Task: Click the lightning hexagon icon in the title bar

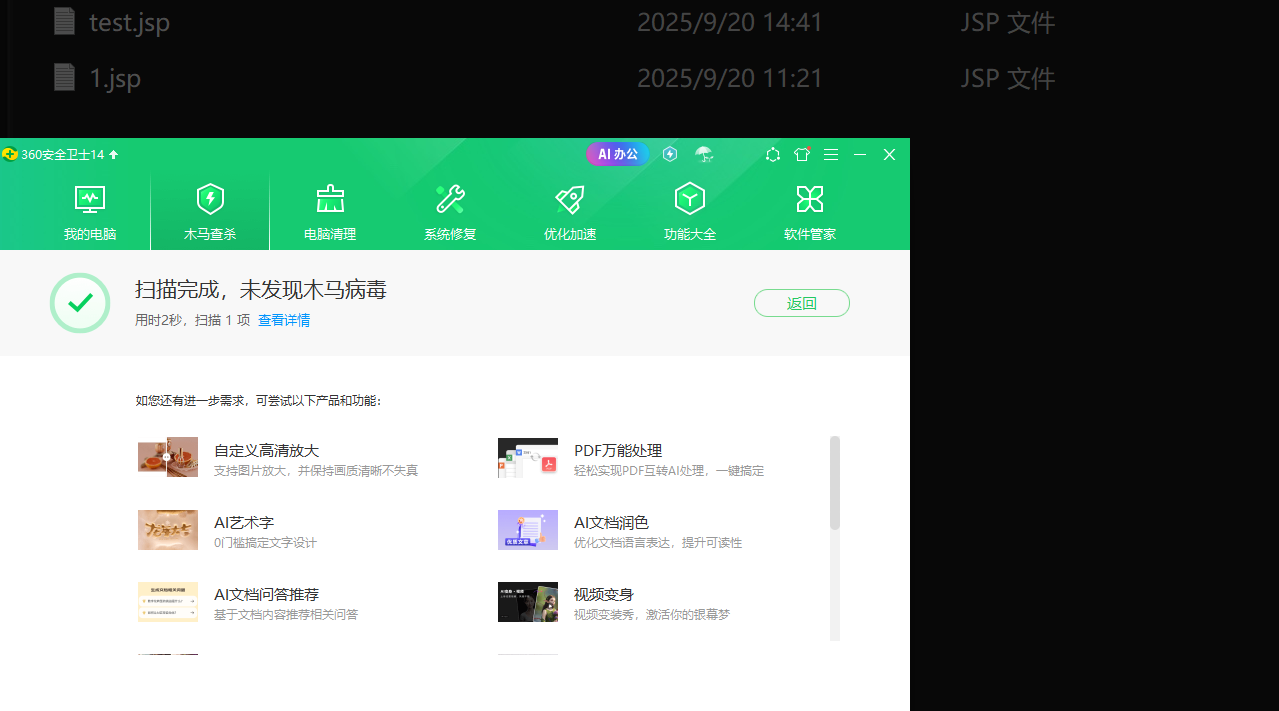Action: click(x=670, y=154)
